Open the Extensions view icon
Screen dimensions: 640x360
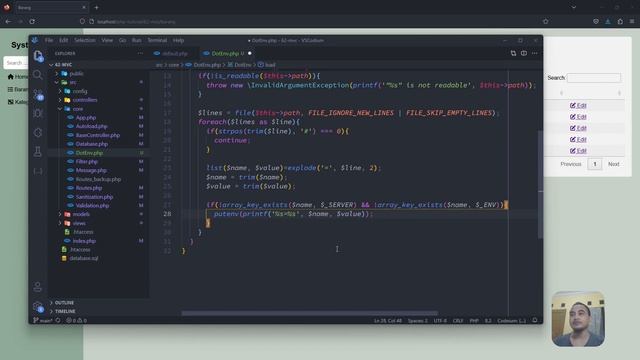coord(38,133)
